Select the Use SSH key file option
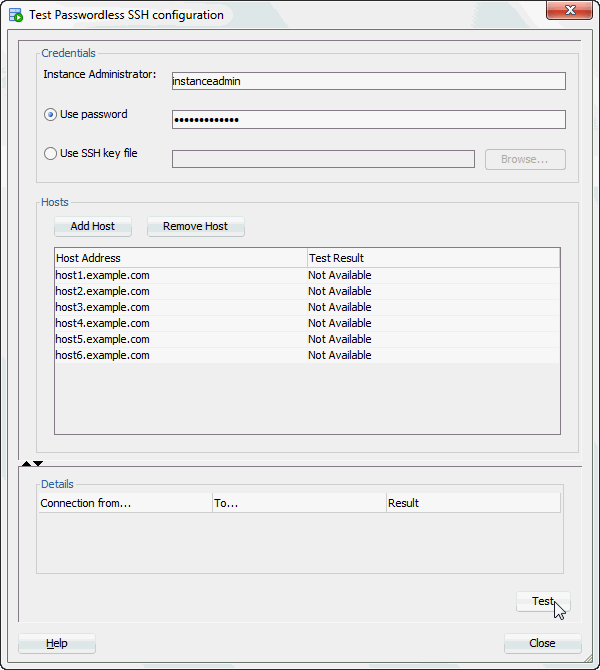 [50, 153]
